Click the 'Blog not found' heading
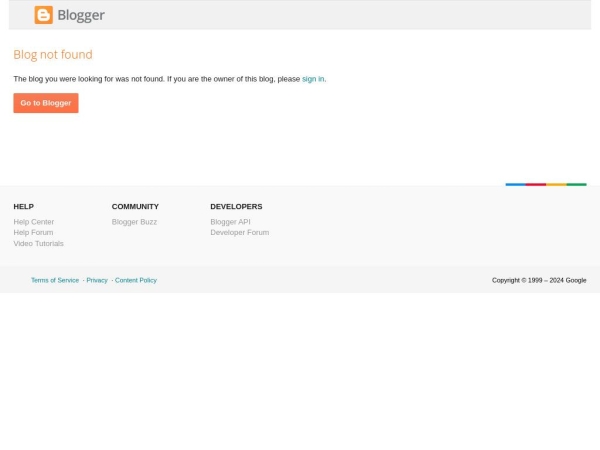This screenshot has width=600, height=450. coord(53,54)
